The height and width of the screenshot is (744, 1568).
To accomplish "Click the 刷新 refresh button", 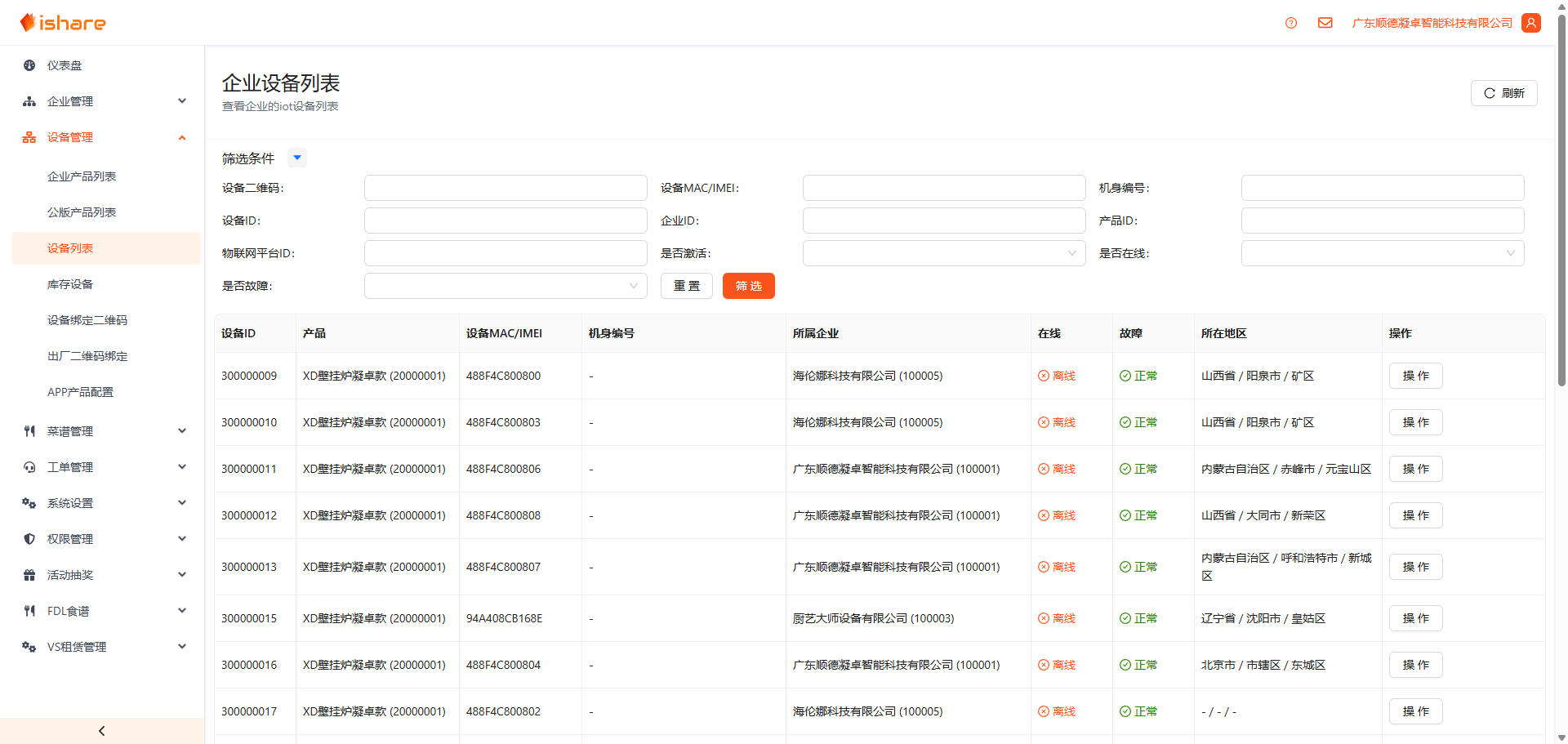I will point(1503,93).
